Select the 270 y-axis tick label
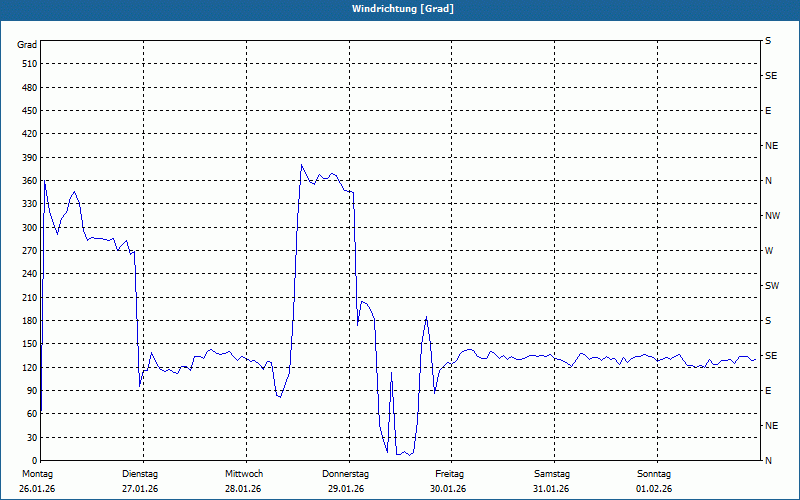Image resolution: width=800 pixels, height=500 pixels. [x=28, y=251]
